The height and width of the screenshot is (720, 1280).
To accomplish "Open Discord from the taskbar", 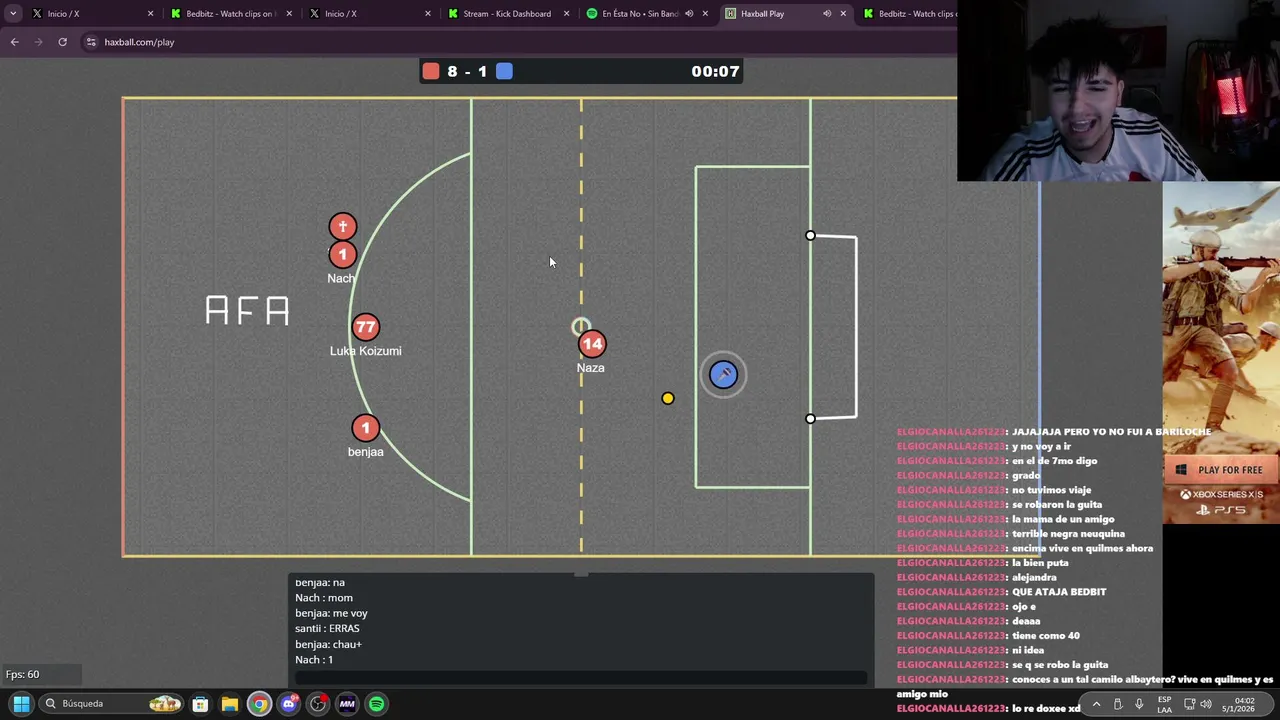I will tap(288, 704).
